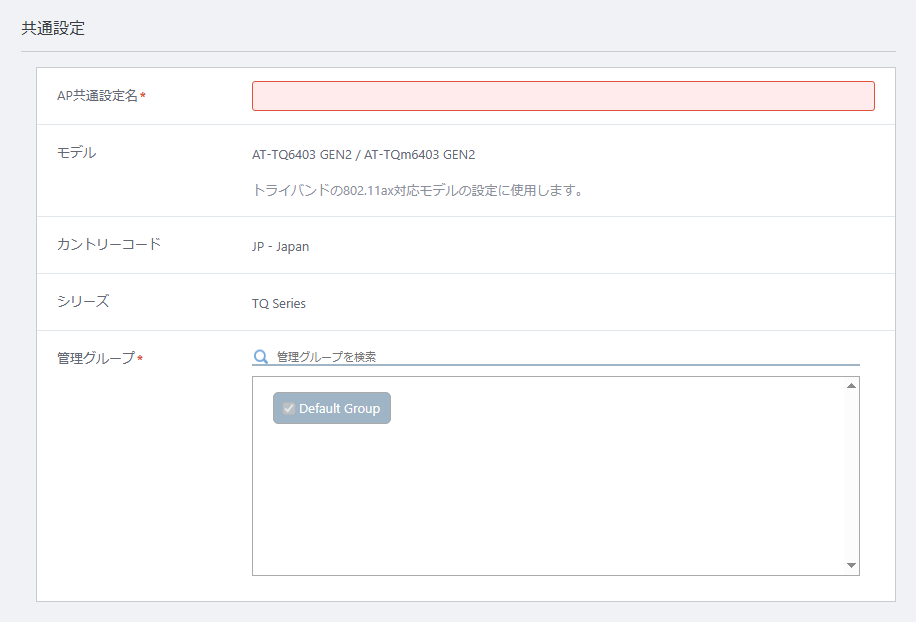
Task: Click the 管理グループ label
Action: click(x=96, y=358)
